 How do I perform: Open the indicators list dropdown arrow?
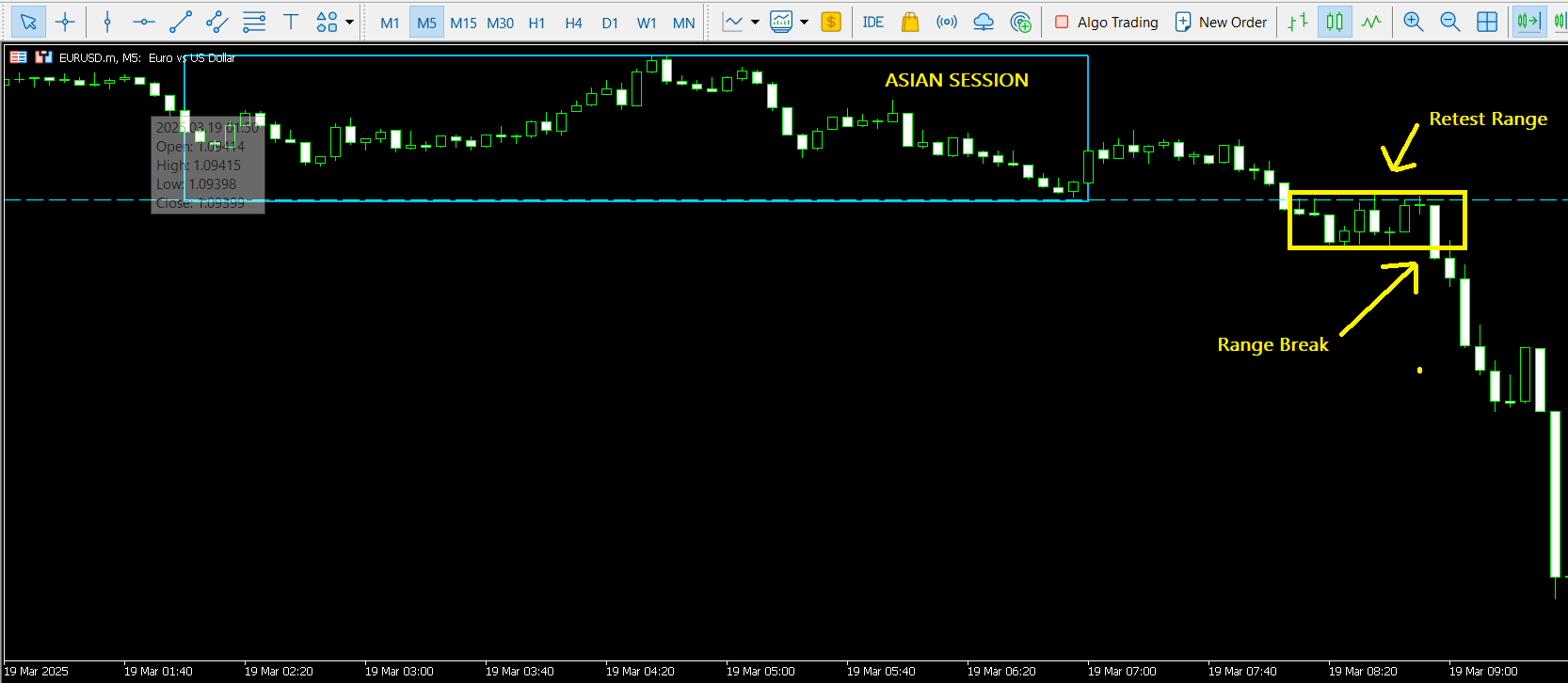(755, 22)
